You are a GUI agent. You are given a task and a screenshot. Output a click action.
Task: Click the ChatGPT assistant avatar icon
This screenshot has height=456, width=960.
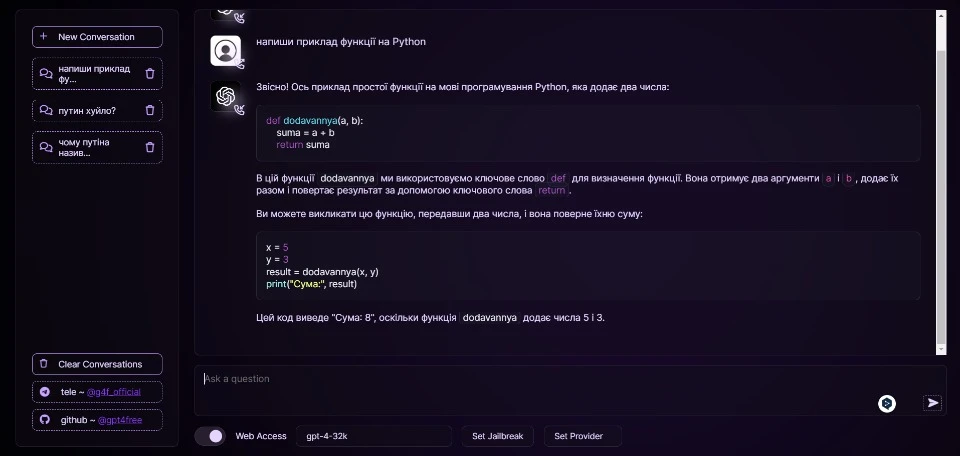pyautogui.click(x=226, y=97)
